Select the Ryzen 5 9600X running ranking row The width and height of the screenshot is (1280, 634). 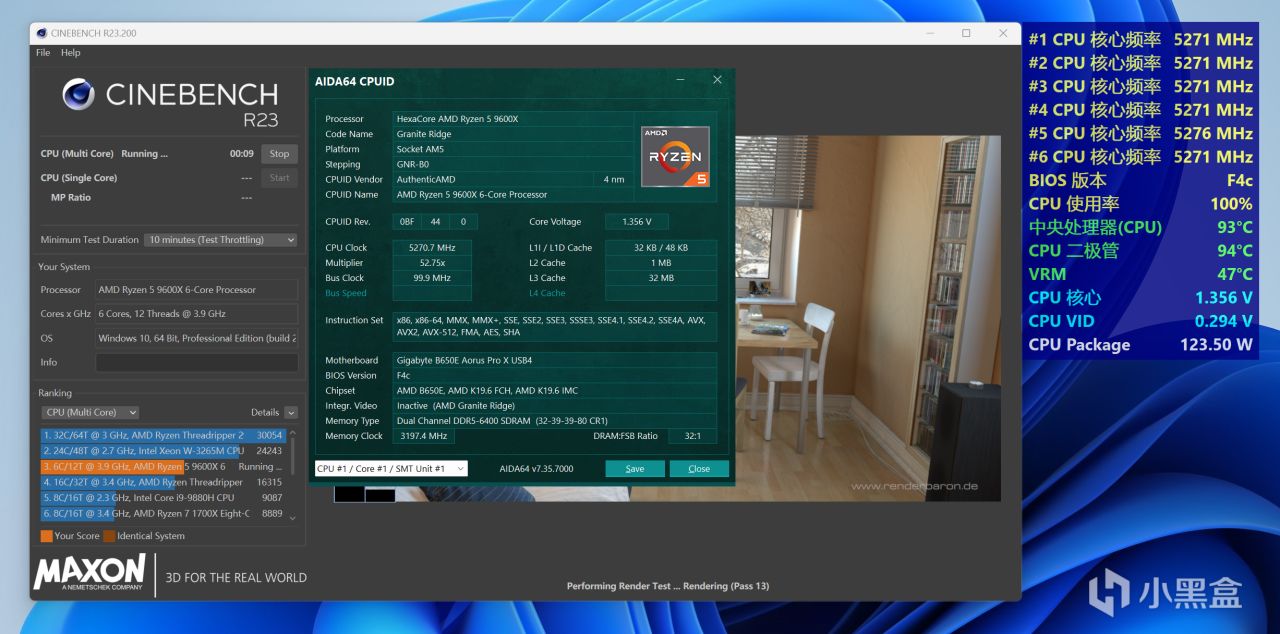click(163, 467)
